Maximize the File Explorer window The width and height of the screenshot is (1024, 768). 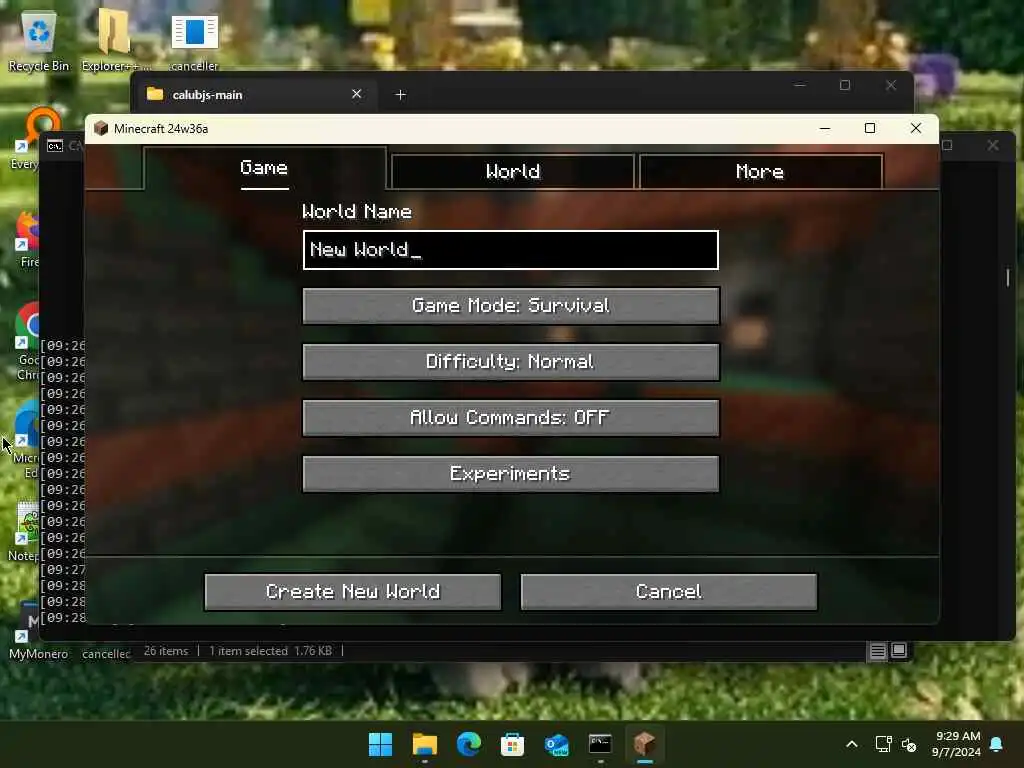pos(845,85)
